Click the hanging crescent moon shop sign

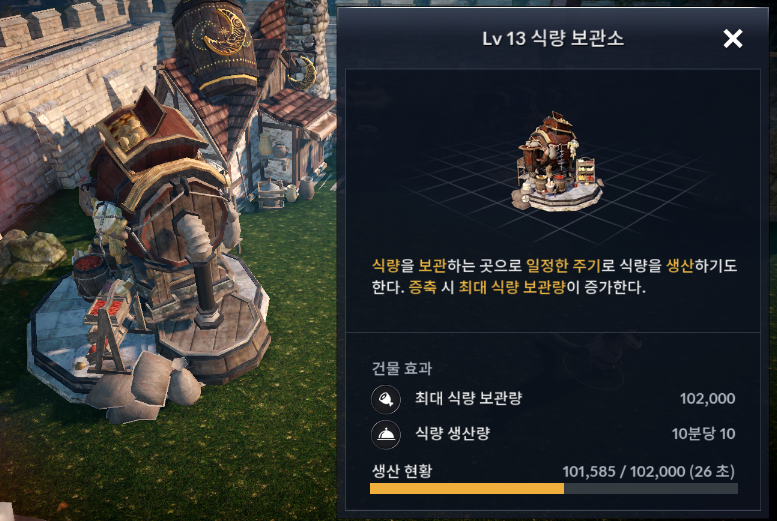pos(302,73)
